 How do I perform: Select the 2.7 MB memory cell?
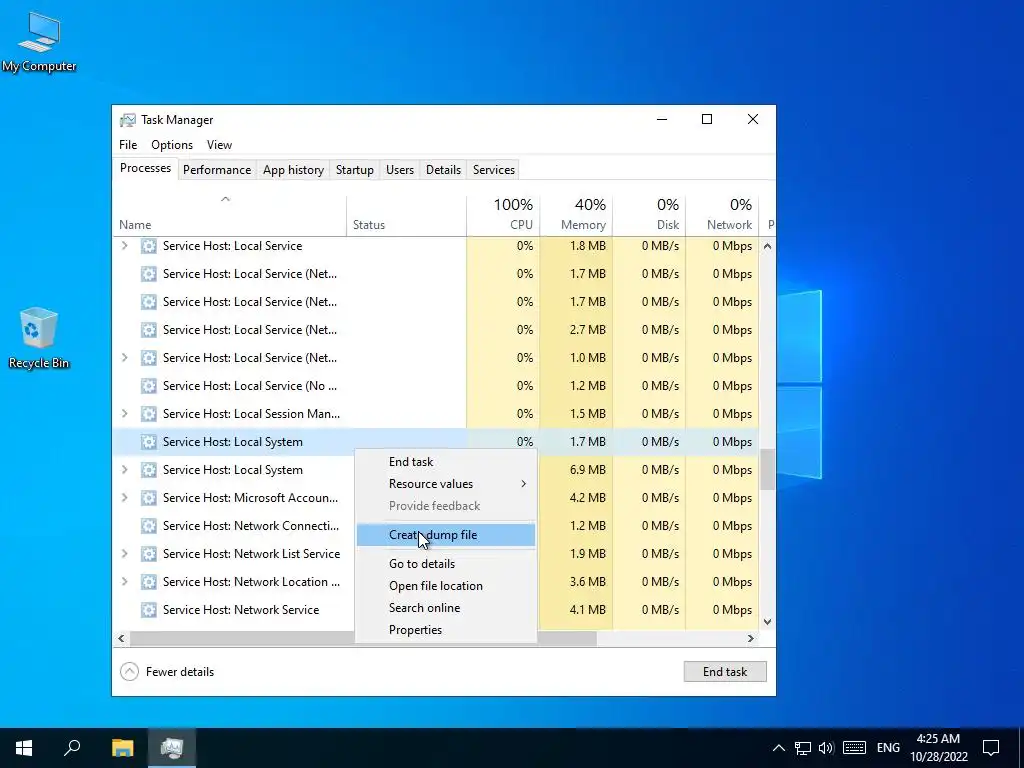[x=577, y=330]
